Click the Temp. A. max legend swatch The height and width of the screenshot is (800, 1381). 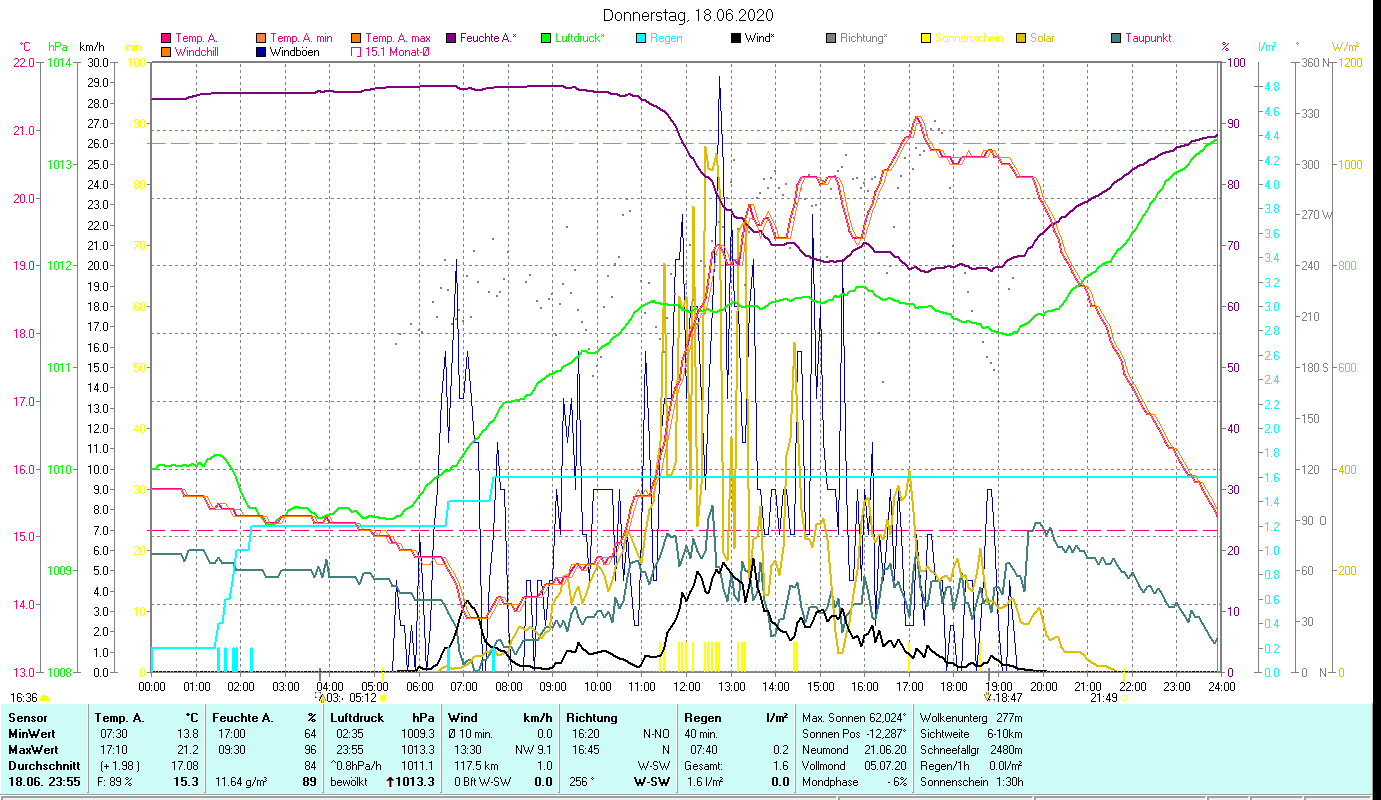[x=356, y=38]
